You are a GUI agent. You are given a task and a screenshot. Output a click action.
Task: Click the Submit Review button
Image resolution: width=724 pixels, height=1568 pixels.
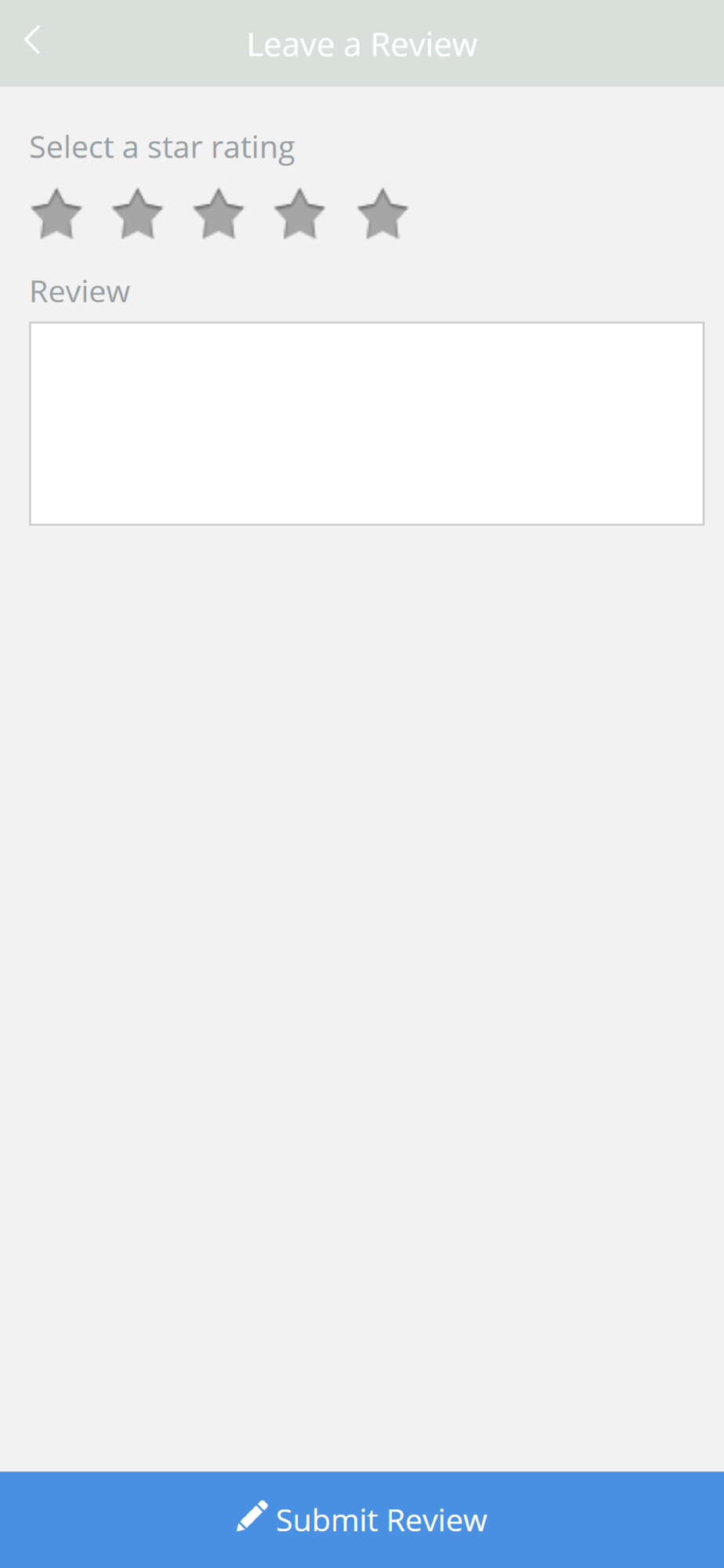coord(362,1519)
